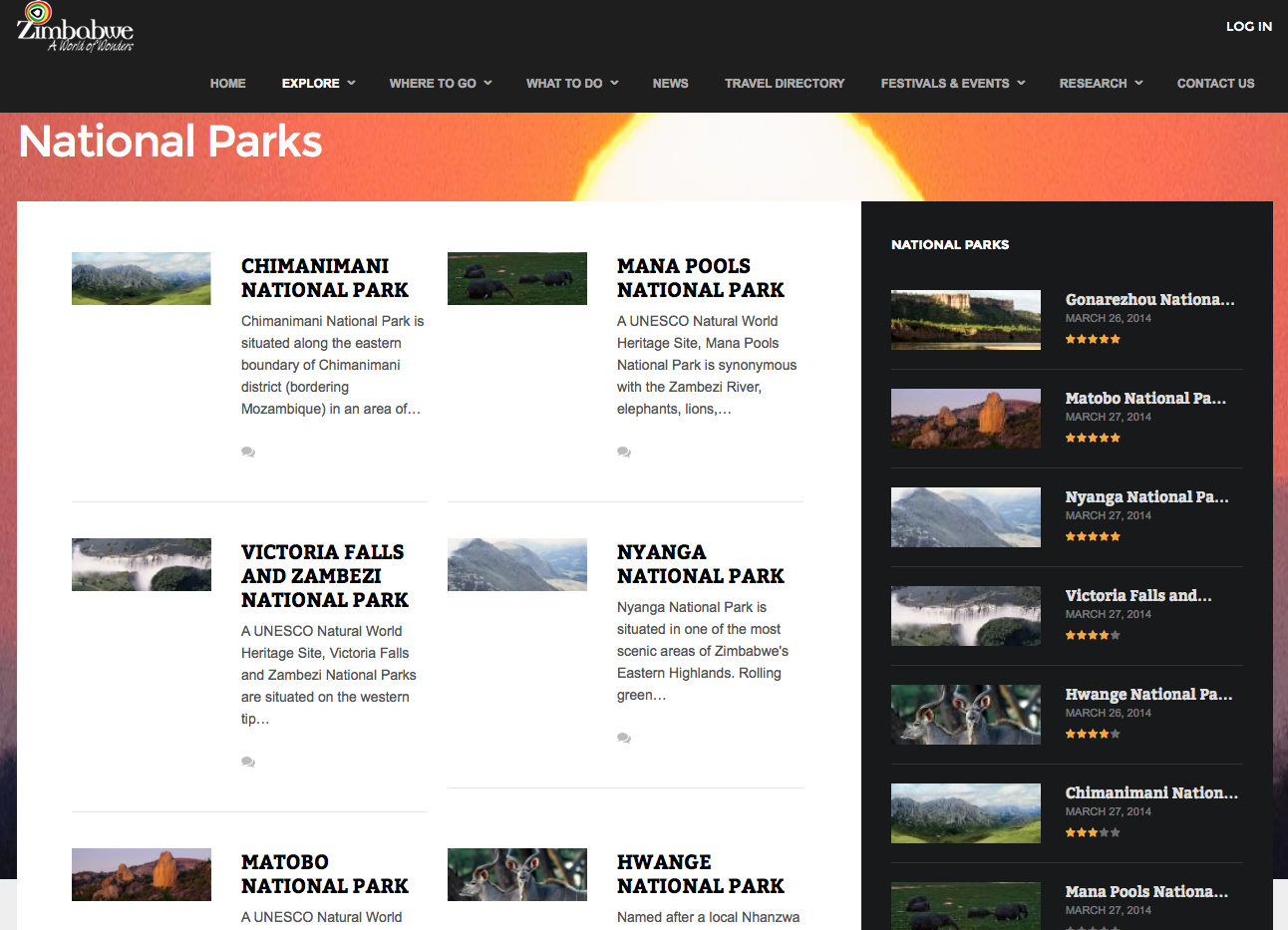
Task: Click the Log In link
Action: (1248, 27)
